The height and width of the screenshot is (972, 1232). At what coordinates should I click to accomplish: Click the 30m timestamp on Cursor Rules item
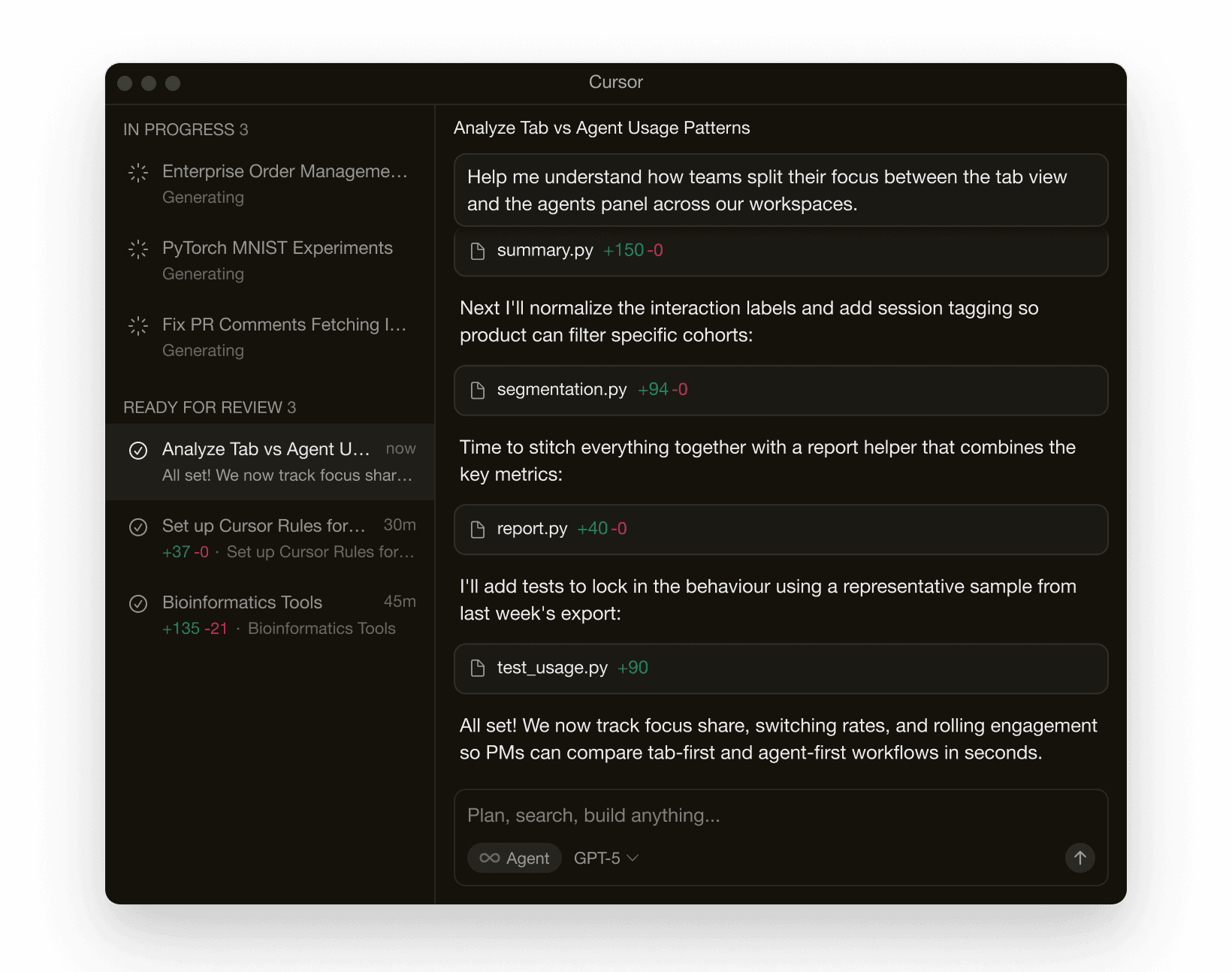400,525
